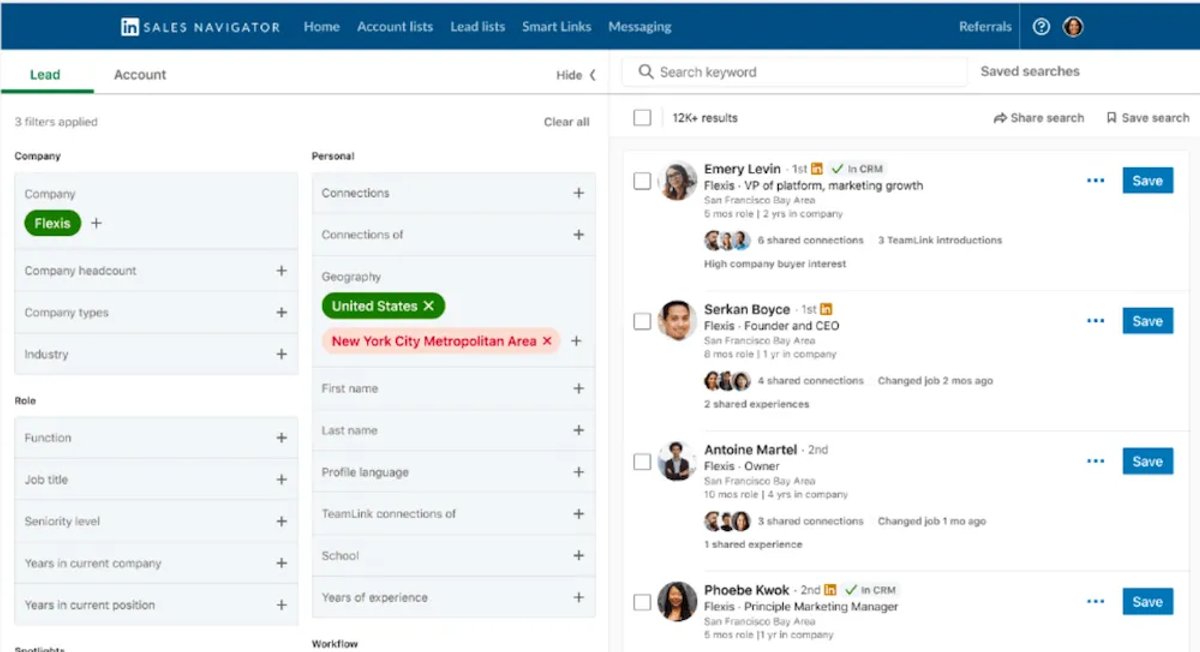This screenshot has width=1200, height=652.
Task: Select Antoine Martel's checkbox
Action: (642, 461)
